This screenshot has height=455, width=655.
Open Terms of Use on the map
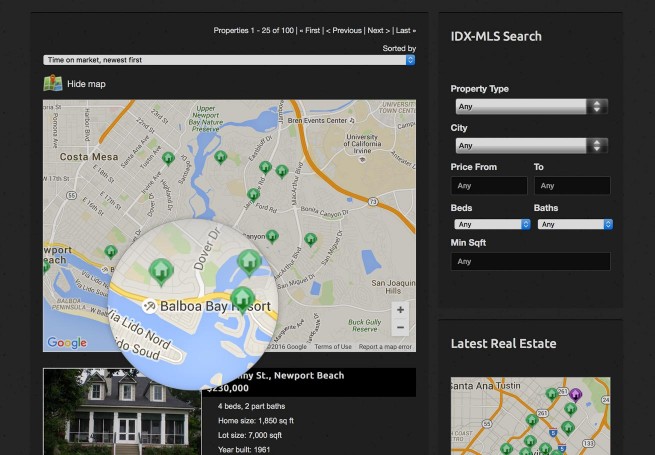pos(333,347)
